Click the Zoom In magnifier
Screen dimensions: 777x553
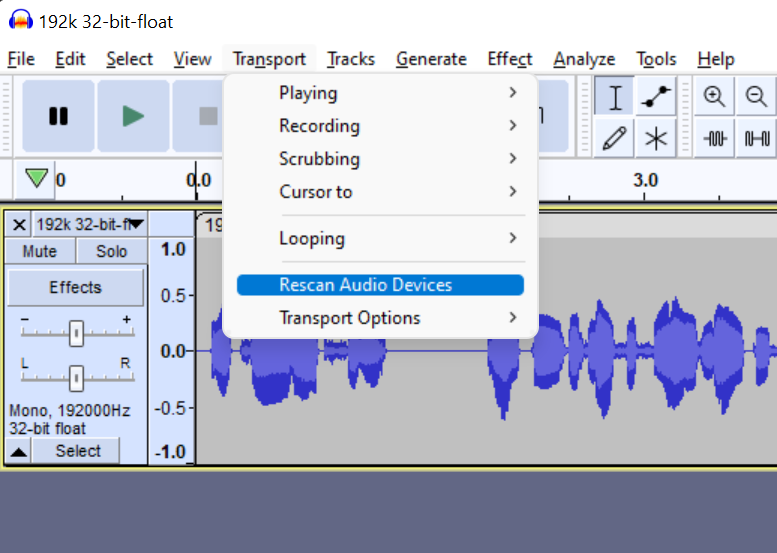(715, 96)
